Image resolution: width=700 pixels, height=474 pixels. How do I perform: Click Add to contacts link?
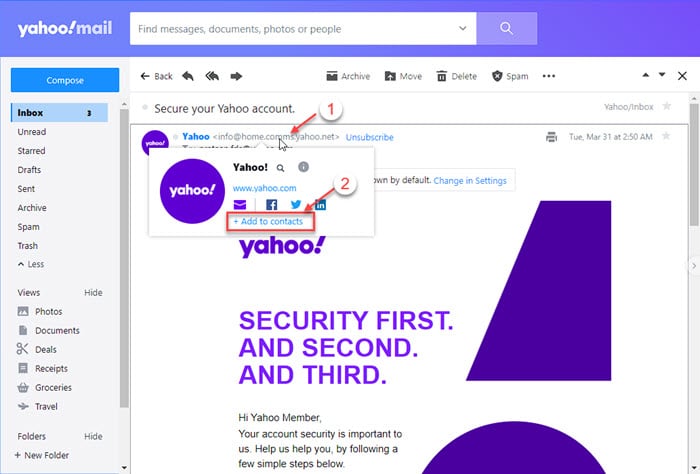click(268, 221)
